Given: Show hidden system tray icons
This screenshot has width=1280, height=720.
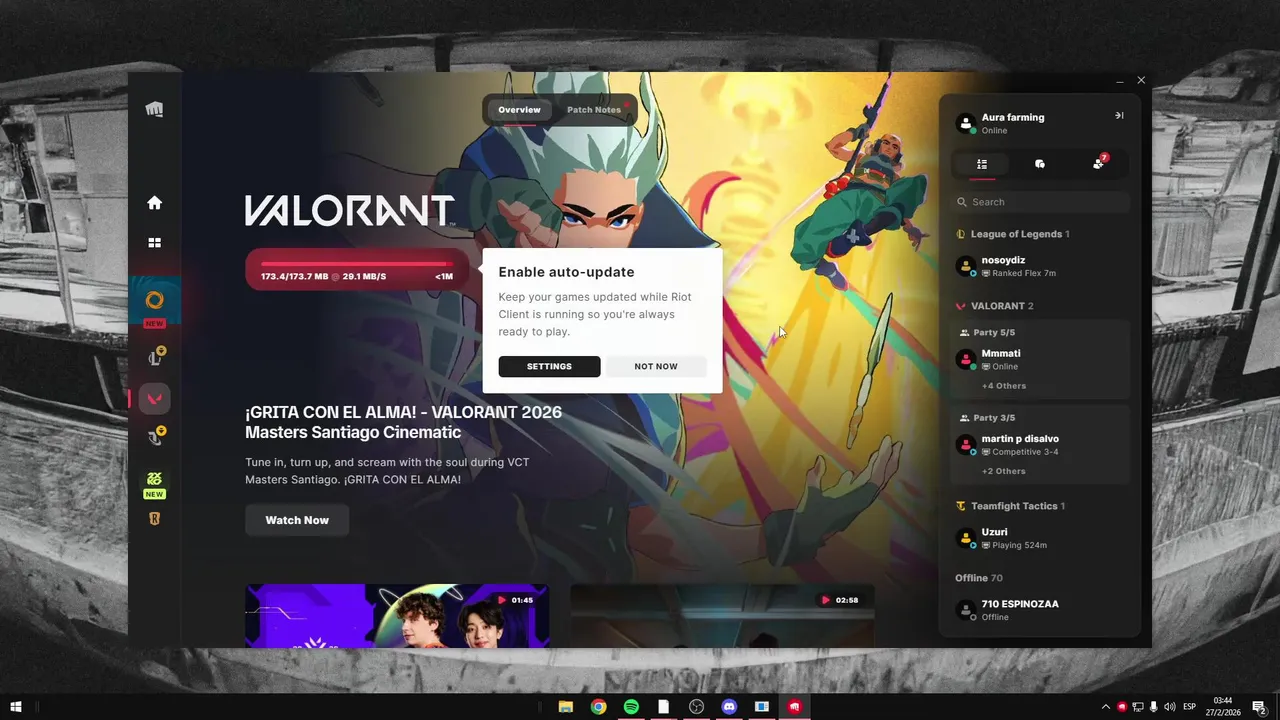Looking at the screenshot, I should click(x=1106, y=707).
